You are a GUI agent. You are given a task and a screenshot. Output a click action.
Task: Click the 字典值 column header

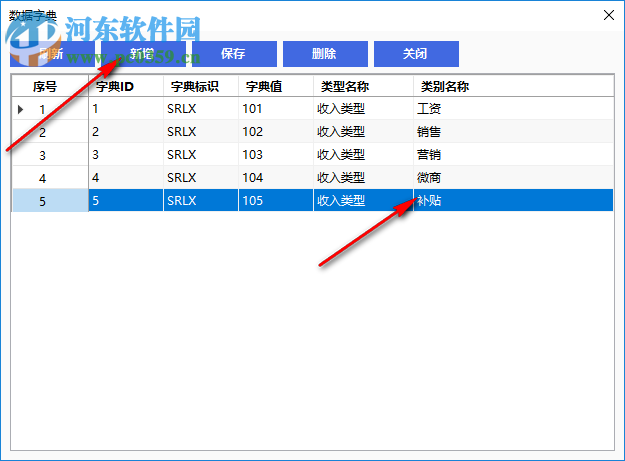276,86
